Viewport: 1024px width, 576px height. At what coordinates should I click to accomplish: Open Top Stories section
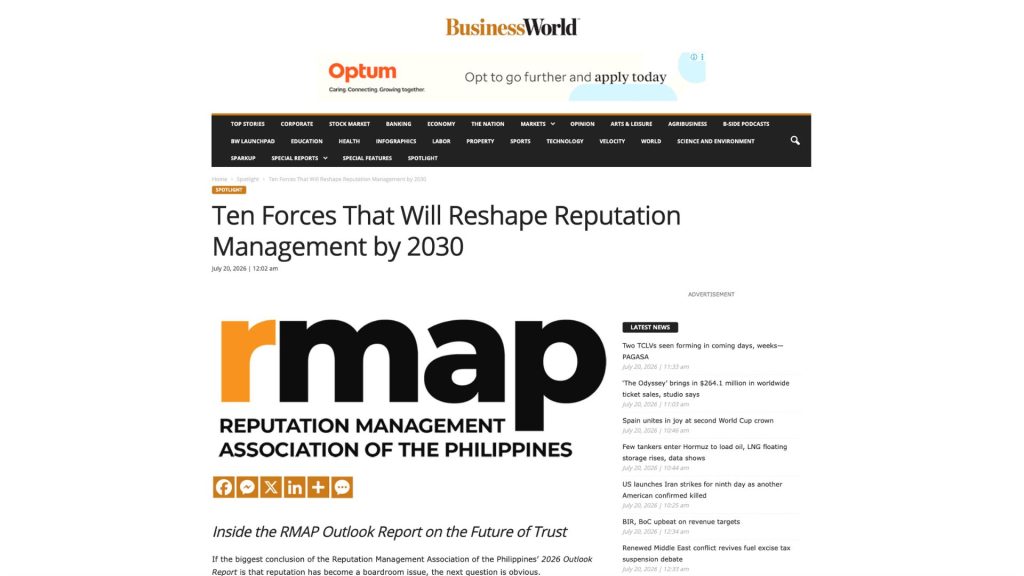(248, 124)
